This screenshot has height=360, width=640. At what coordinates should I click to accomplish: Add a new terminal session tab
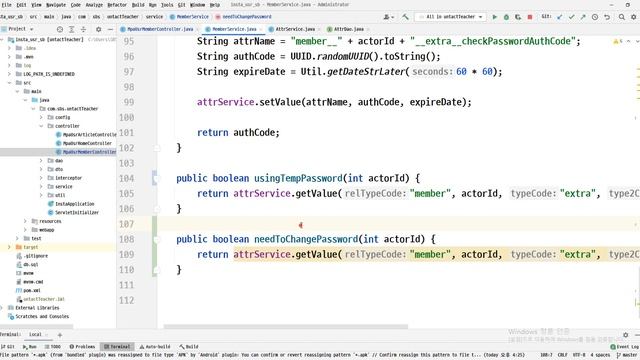[x=60, y=335]
